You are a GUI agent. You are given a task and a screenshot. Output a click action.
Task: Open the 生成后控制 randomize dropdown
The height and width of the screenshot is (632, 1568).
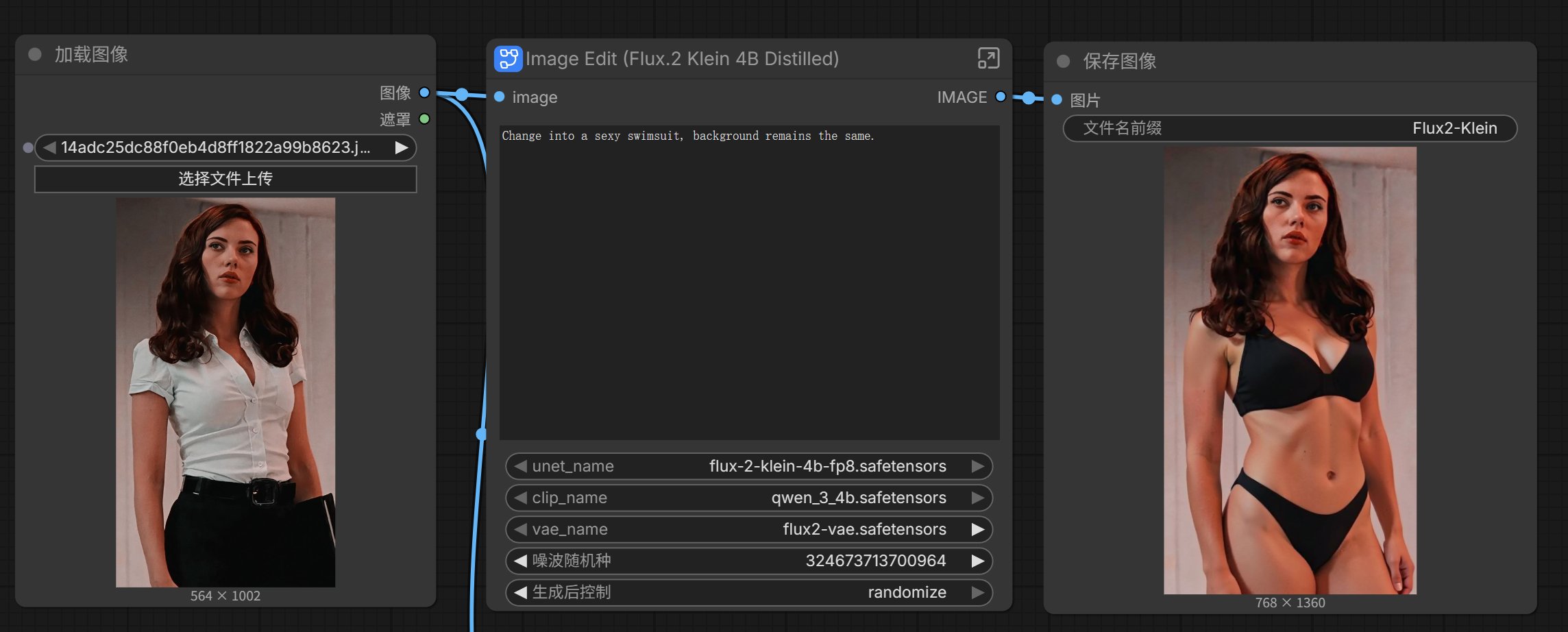click(x=748, y=592)
